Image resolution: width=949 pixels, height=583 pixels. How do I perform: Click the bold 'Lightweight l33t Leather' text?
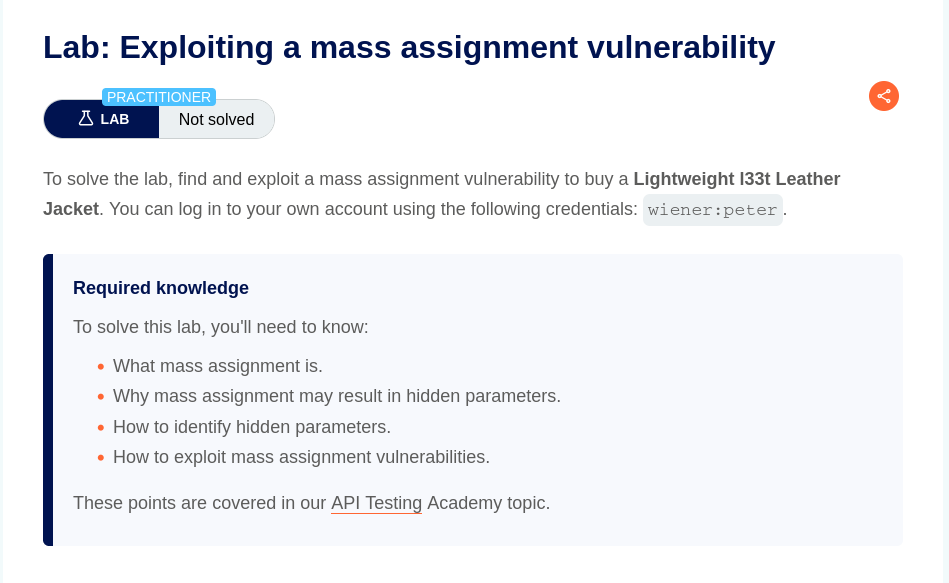[737, 179]
